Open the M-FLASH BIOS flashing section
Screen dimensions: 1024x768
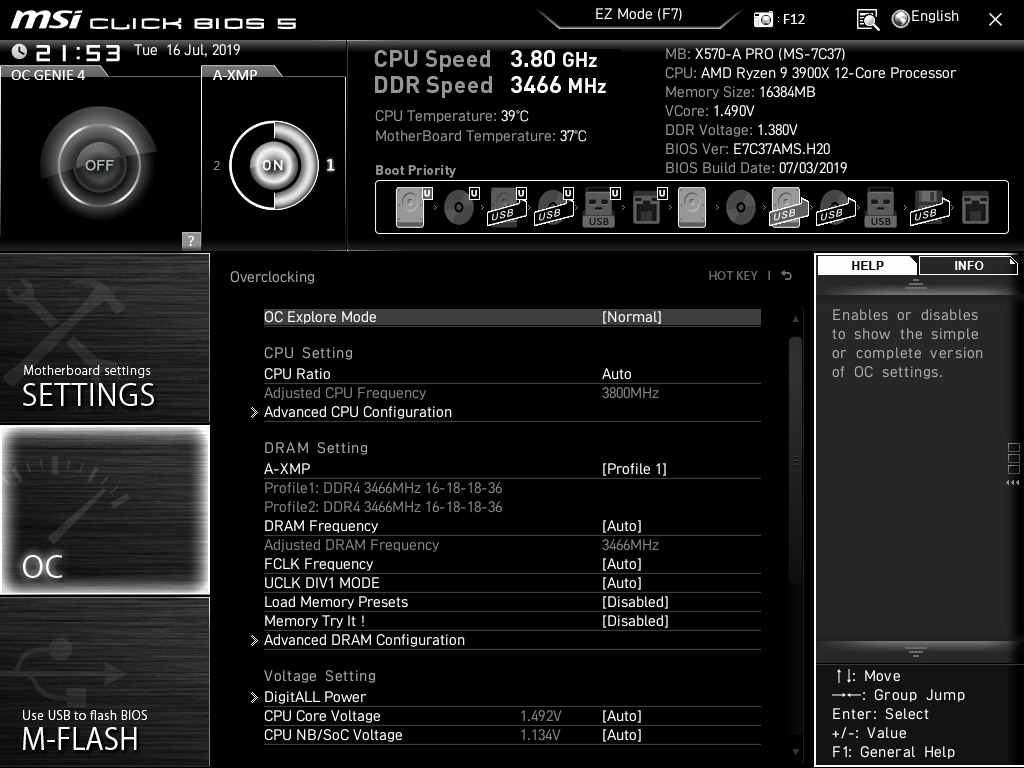104,681
